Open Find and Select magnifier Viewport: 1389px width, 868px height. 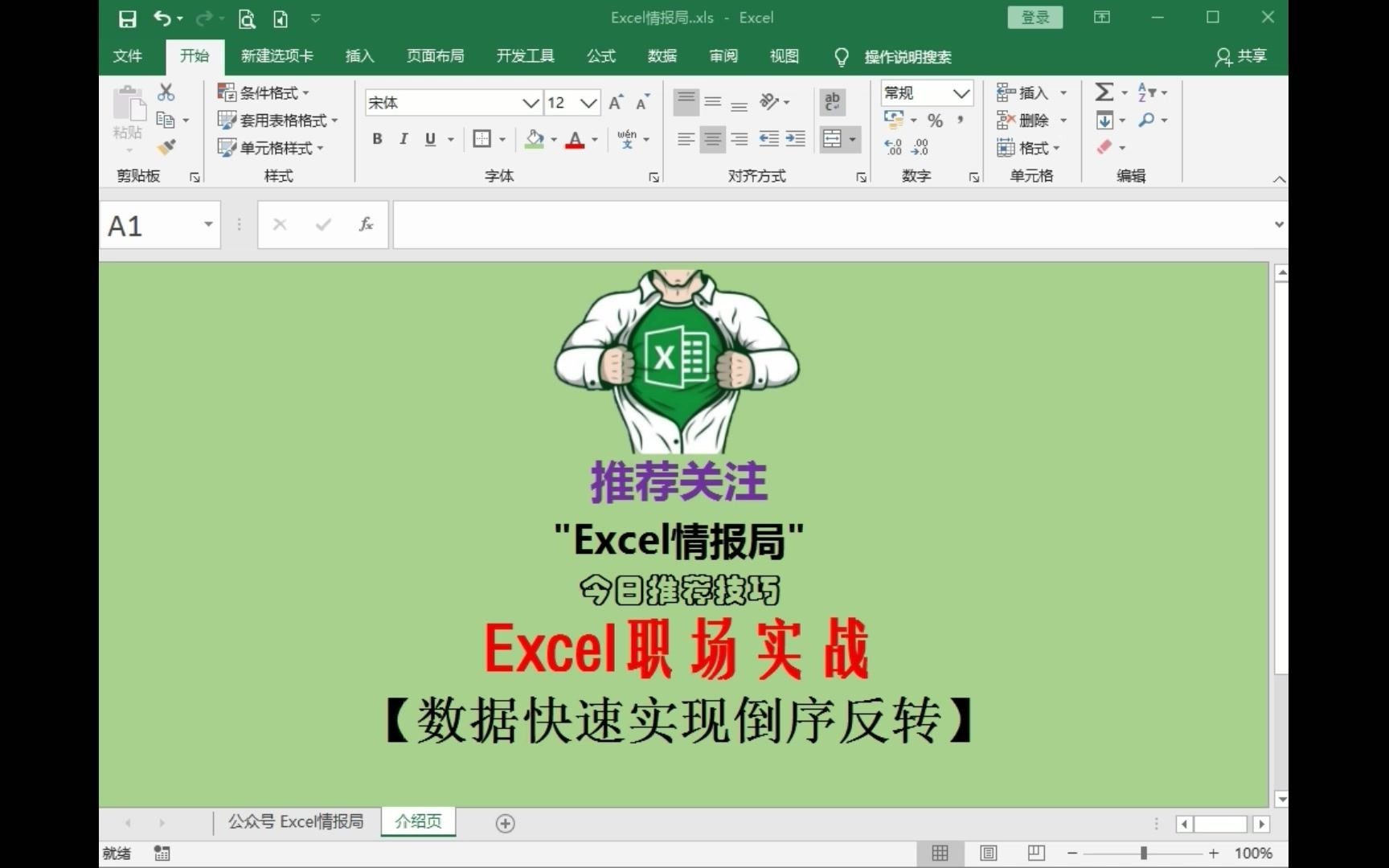1147,120
